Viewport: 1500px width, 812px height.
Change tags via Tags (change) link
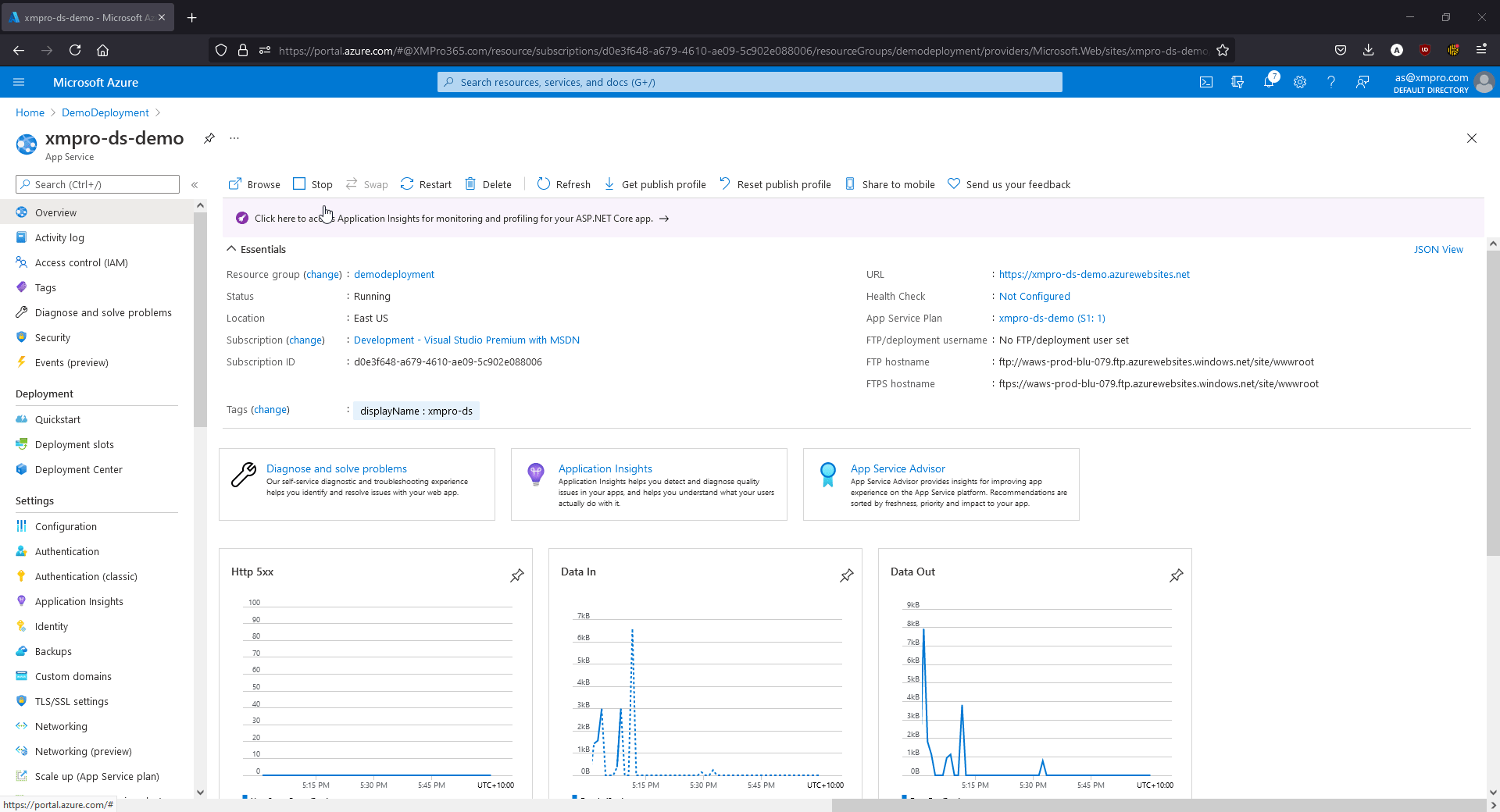270,409
